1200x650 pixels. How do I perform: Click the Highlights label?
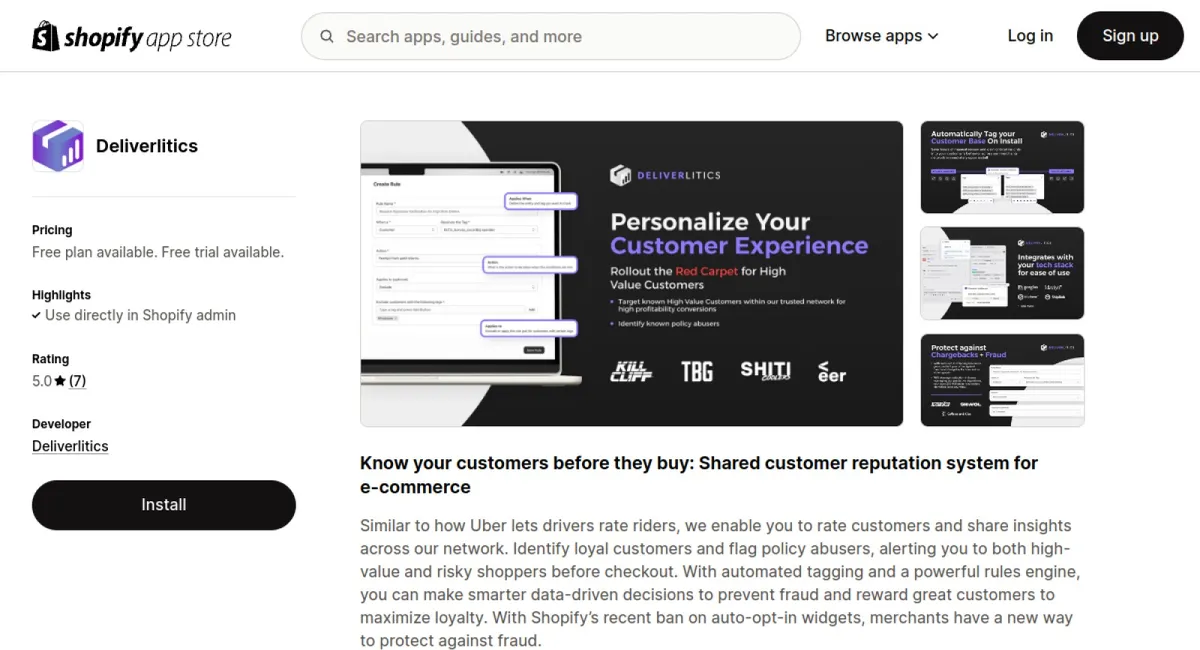click(x=61, y=295)
